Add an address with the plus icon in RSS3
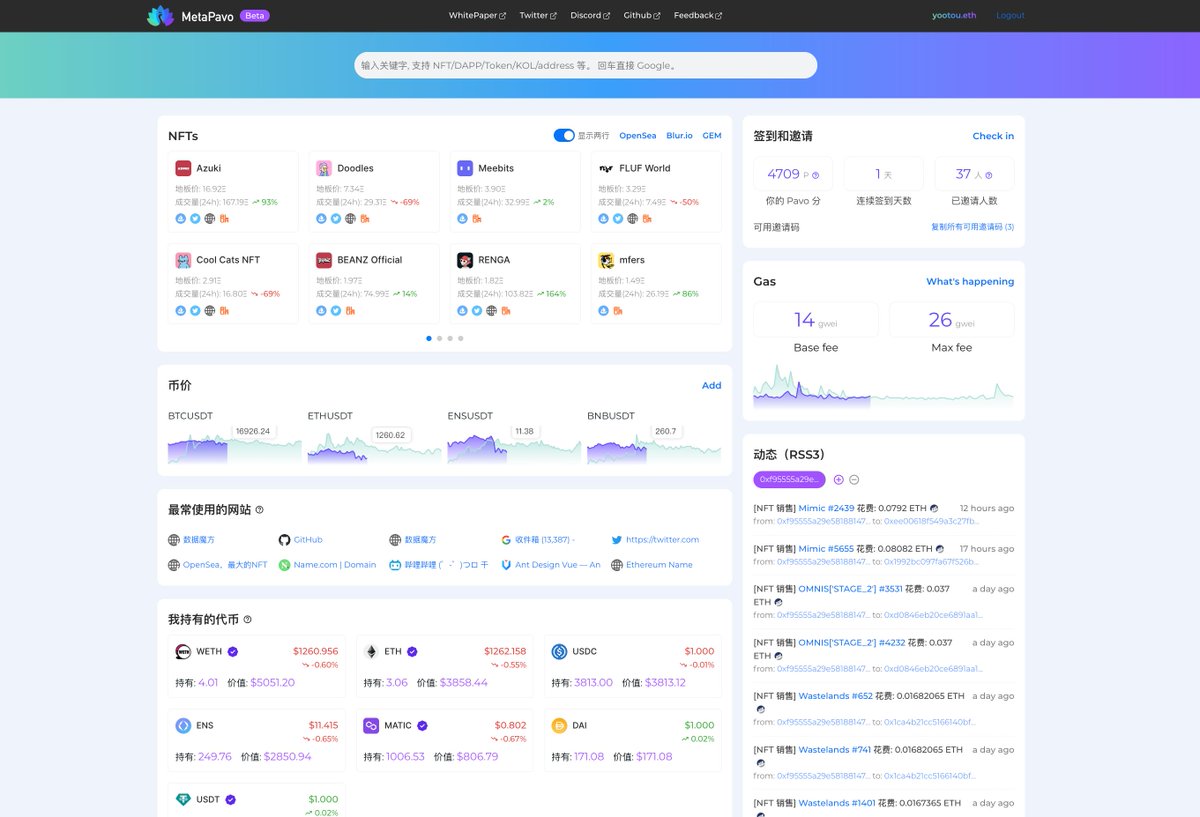1200x817 pixels. click(838, 480)
